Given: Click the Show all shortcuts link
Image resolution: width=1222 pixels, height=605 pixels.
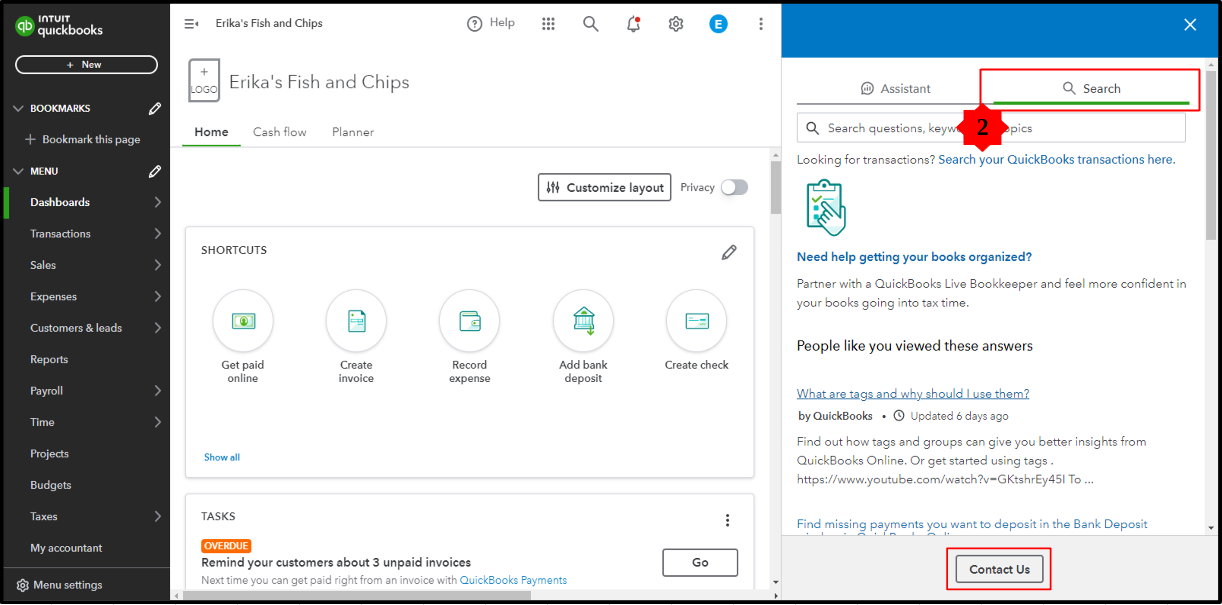Looking at the screenshot, I should (222, 457).
